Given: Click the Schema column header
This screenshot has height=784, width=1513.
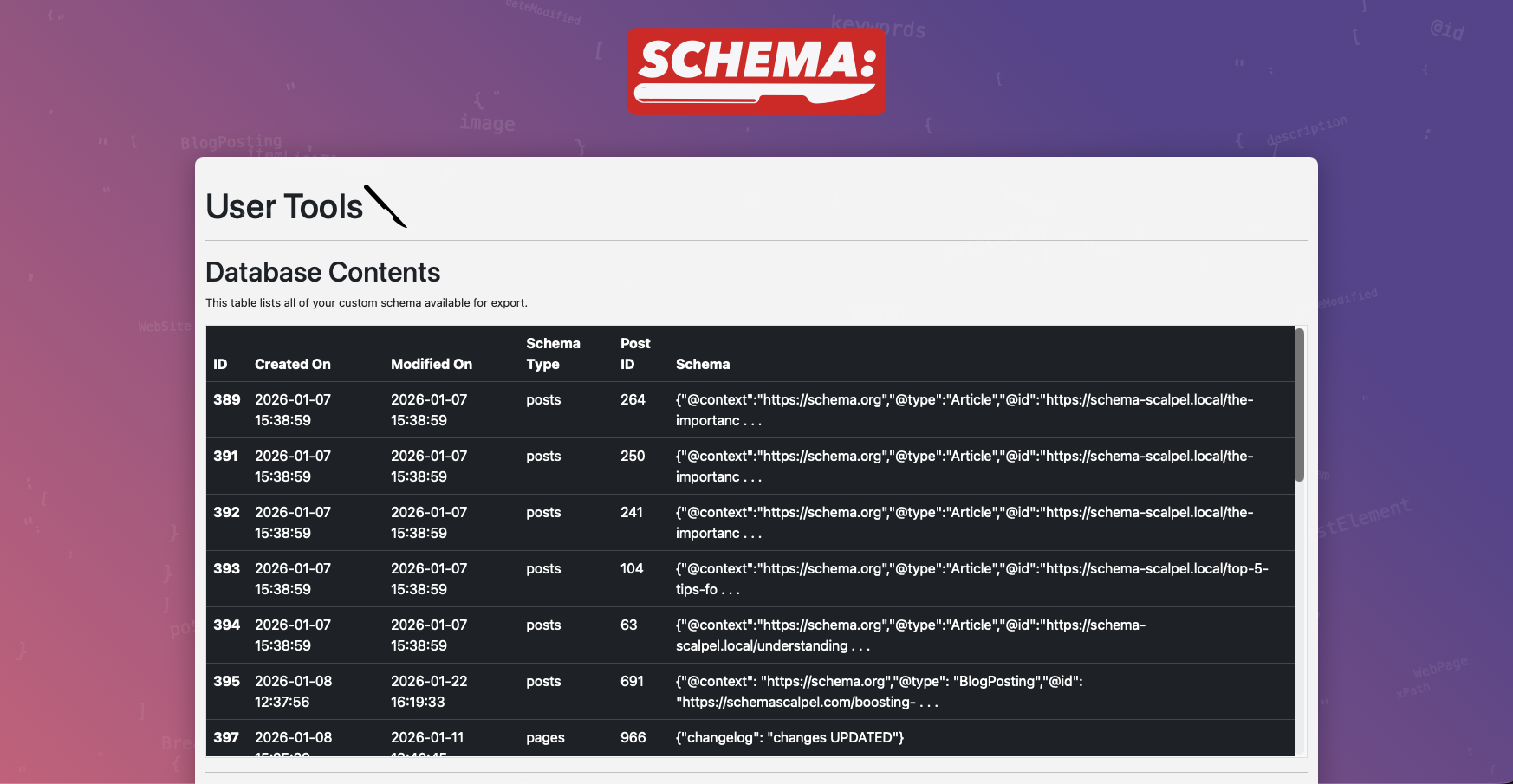Looking at the screenshot, I should tap(702, 364).
